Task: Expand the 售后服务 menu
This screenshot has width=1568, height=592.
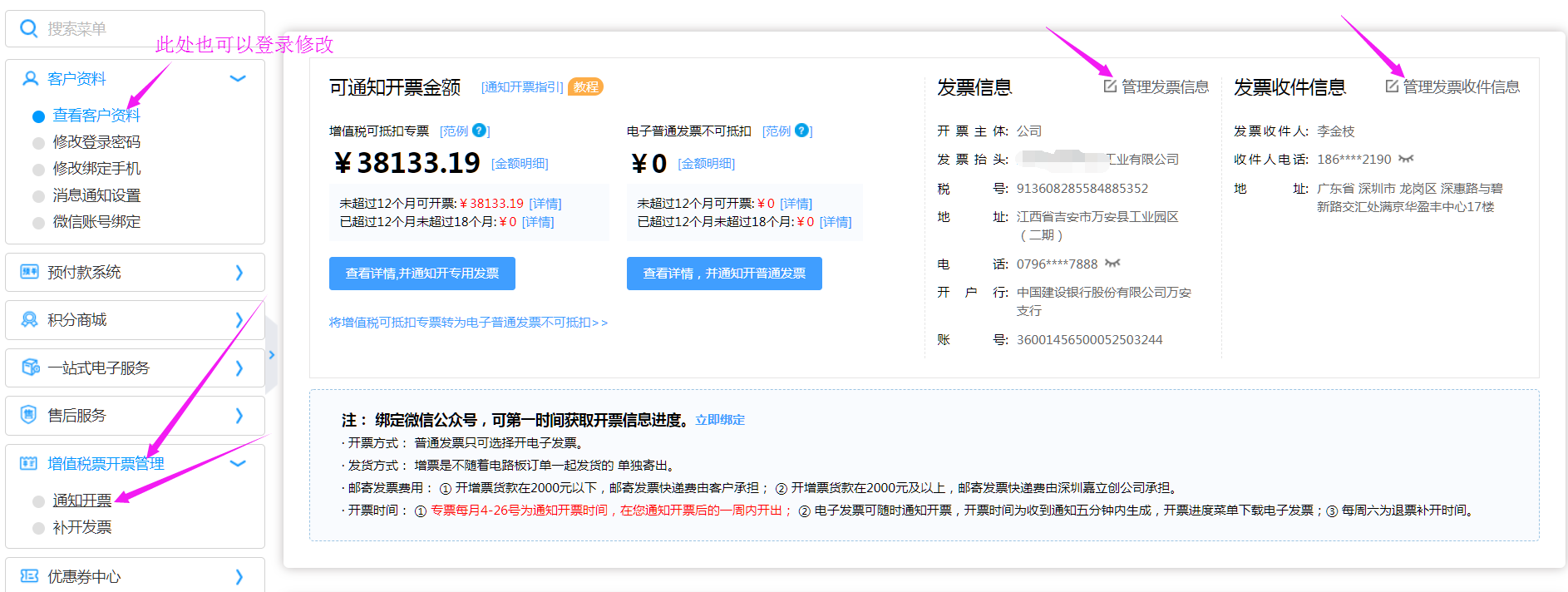Action: [x=238, y=416]
